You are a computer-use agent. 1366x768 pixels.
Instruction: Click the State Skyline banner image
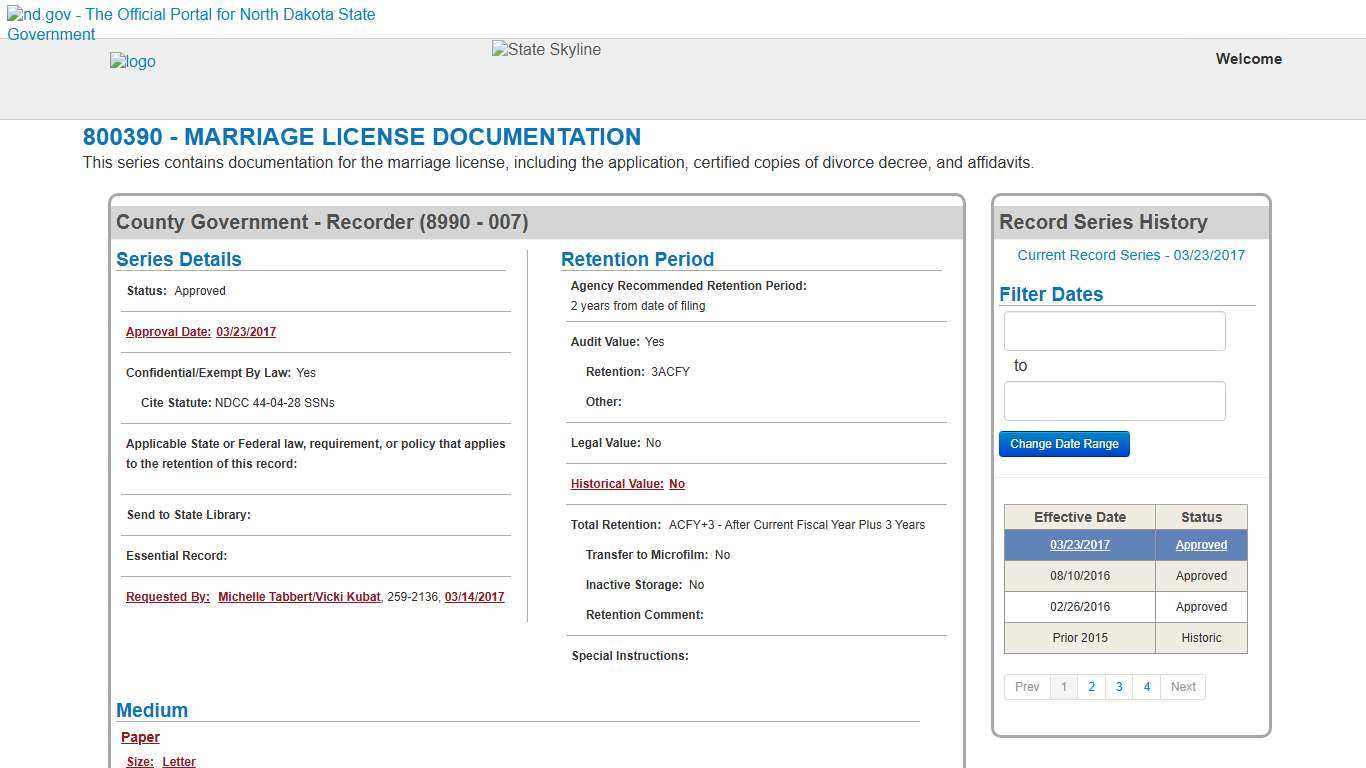click(545, 49)
